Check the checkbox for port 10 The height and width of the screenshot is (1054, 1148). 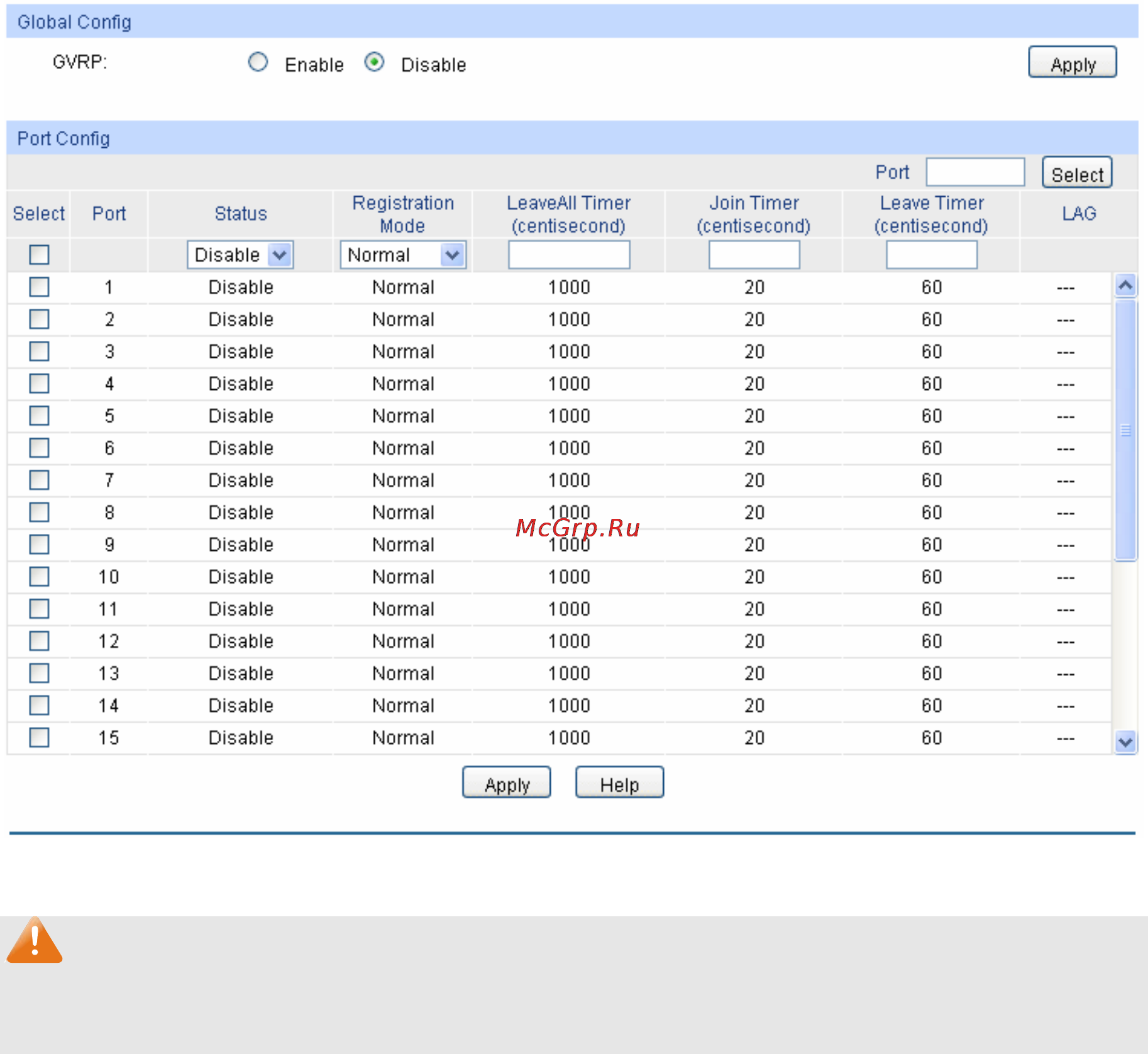[x=39, y=577]
